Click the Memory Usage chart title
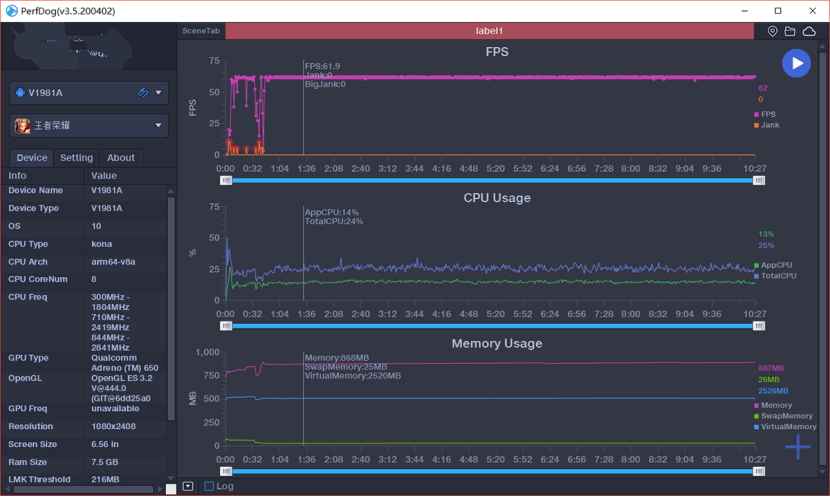 497,344
